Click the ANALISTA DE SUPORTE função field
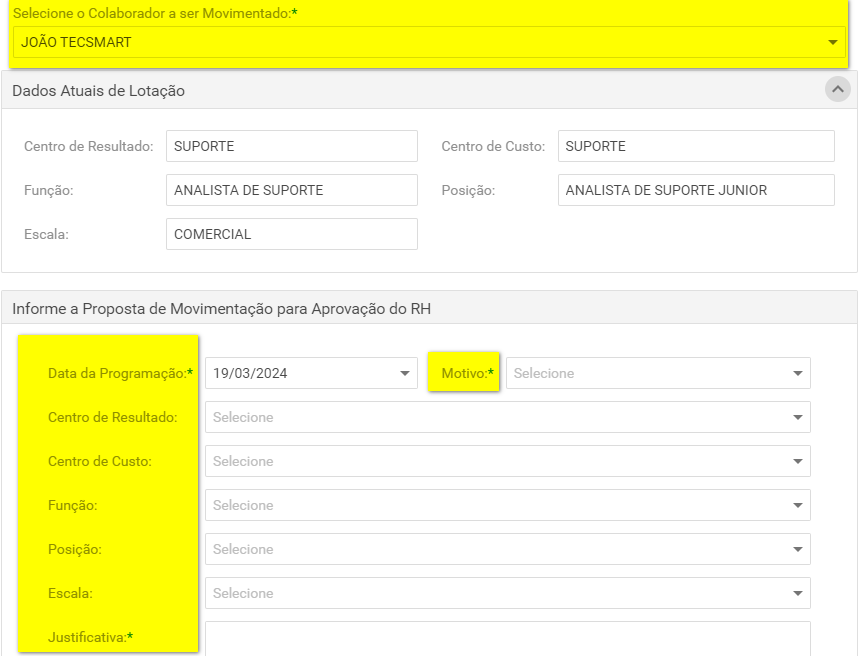Viewport: 858px width, 656px height. 292,190
